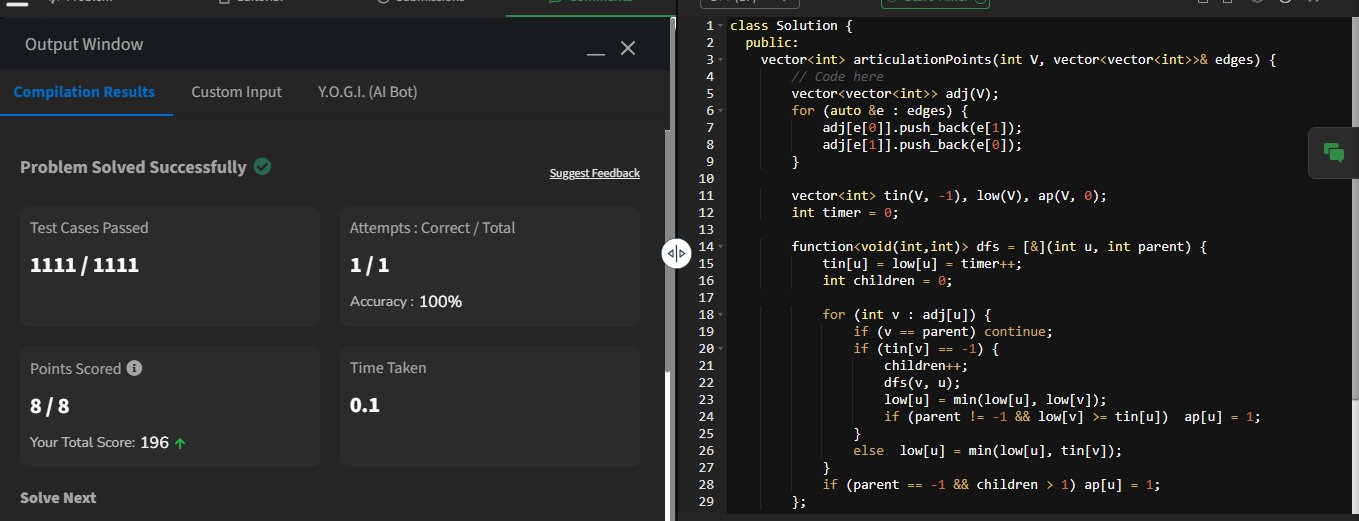
Task: Click the Test Cases Passed card
Action: point(170,266)
